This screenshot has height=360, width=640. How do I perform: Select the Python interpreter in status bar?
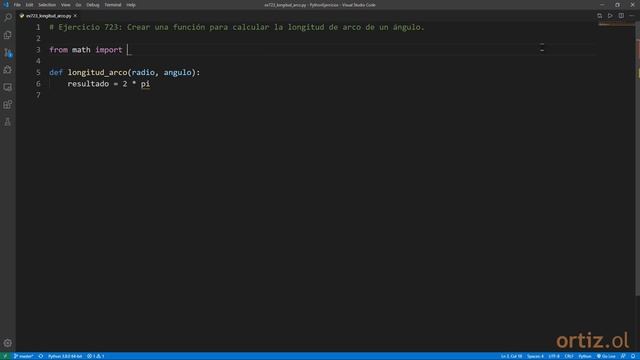65,356
